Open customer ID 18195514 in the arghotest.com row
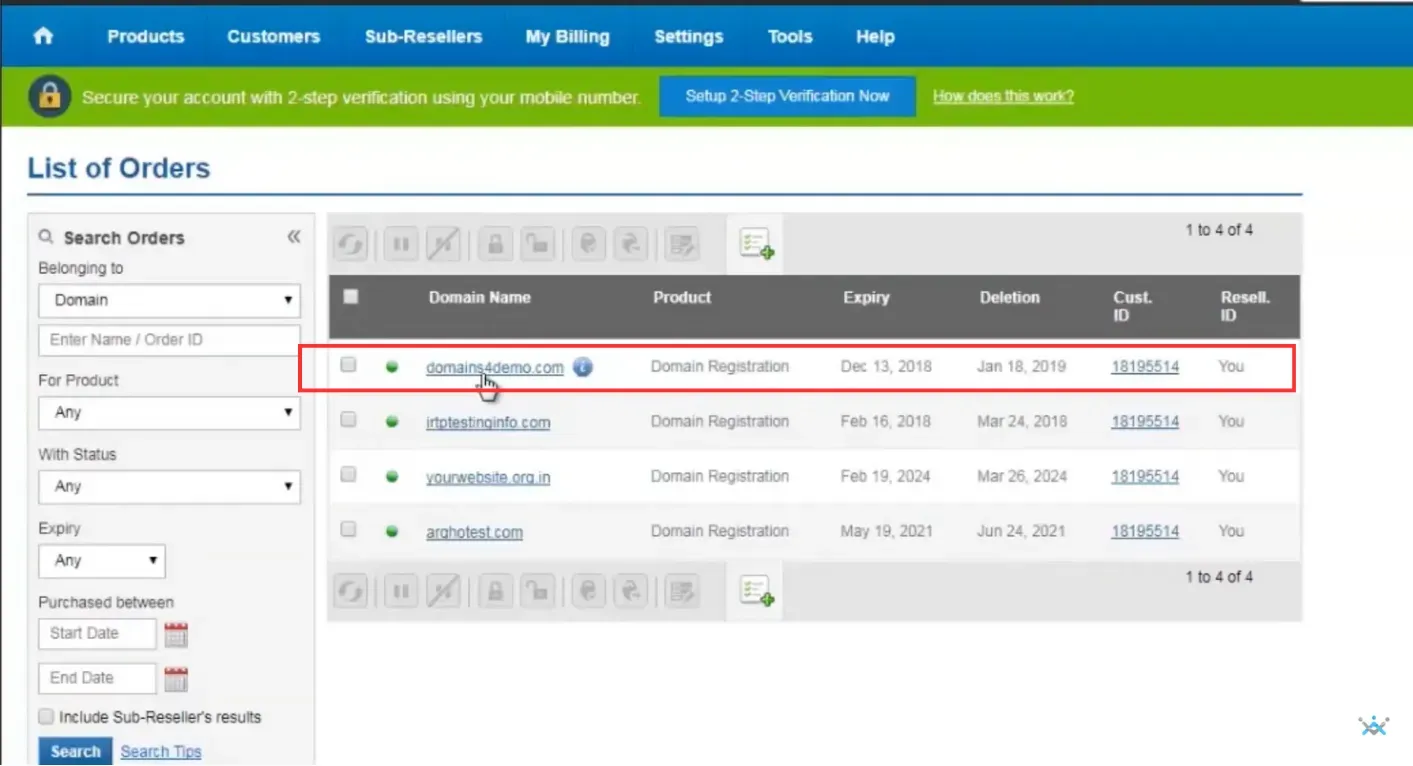1413x766 pixels. 1145,531
